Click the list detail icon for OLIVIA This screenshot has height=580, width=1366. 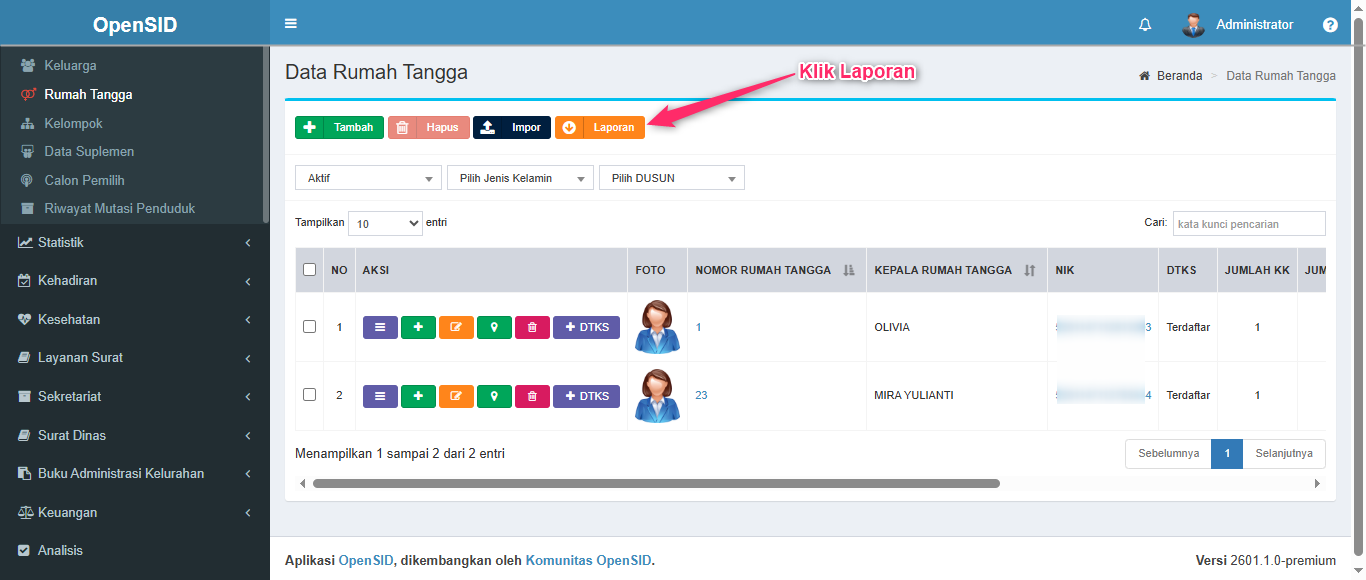pyautogui.click(x=380, y=327)
